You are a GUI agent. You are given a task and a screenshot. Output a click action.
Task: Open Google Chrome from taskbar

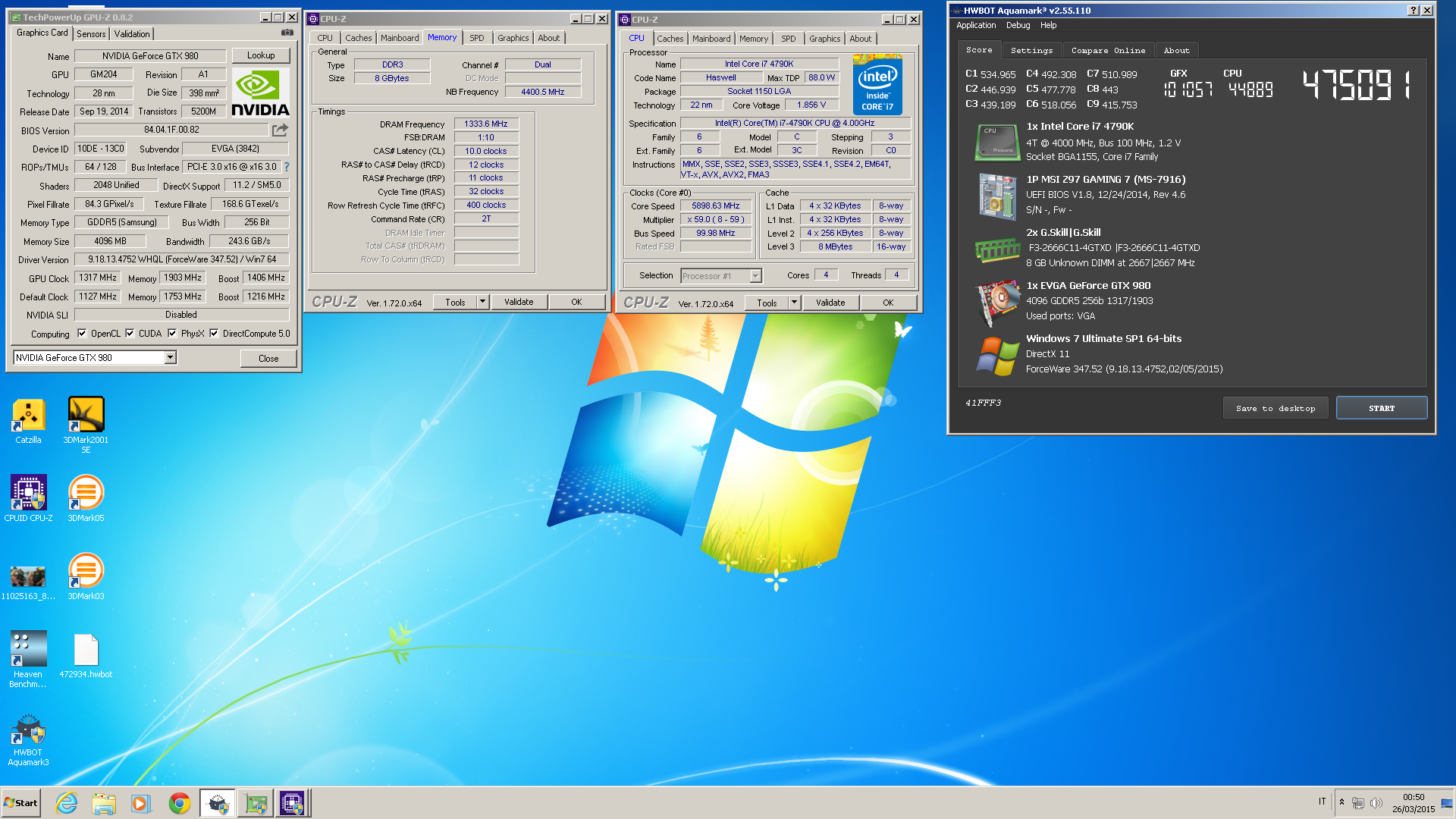coord(180,803)
